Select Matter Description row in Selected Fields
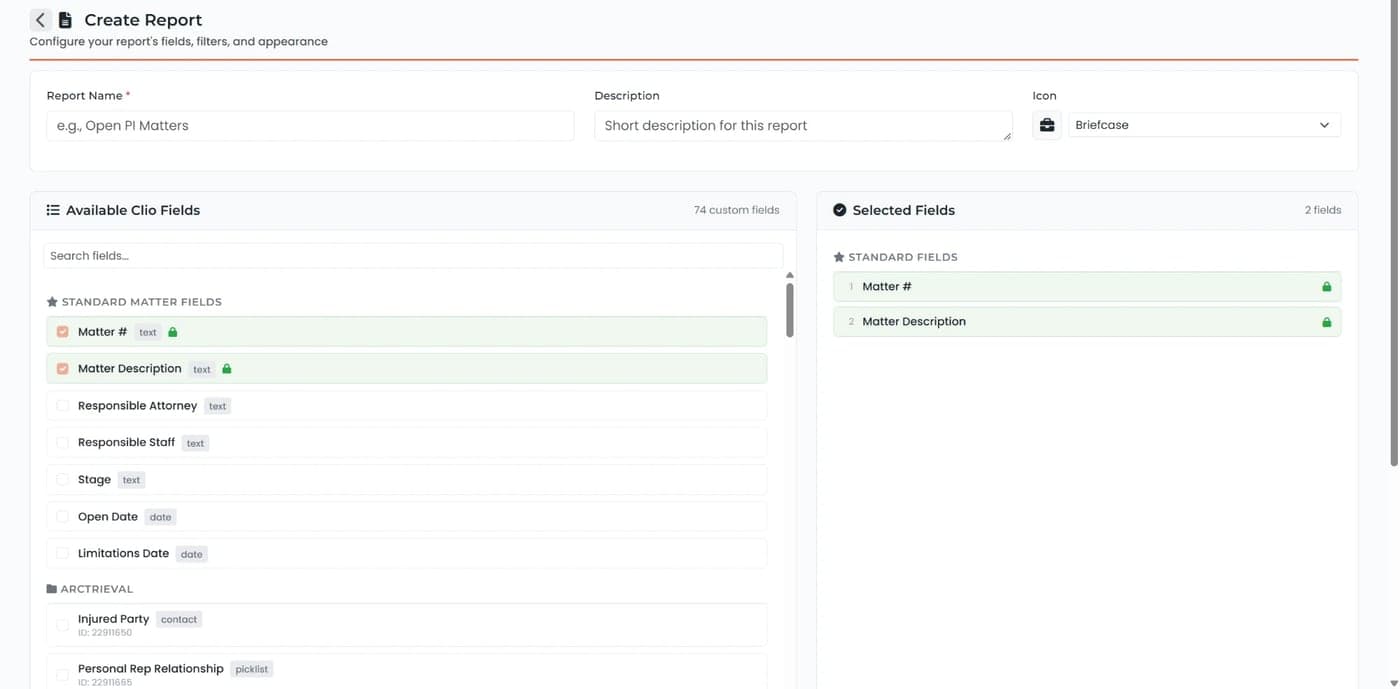This screenshot has width=1400, height=689. click(x=1087, y=322)
